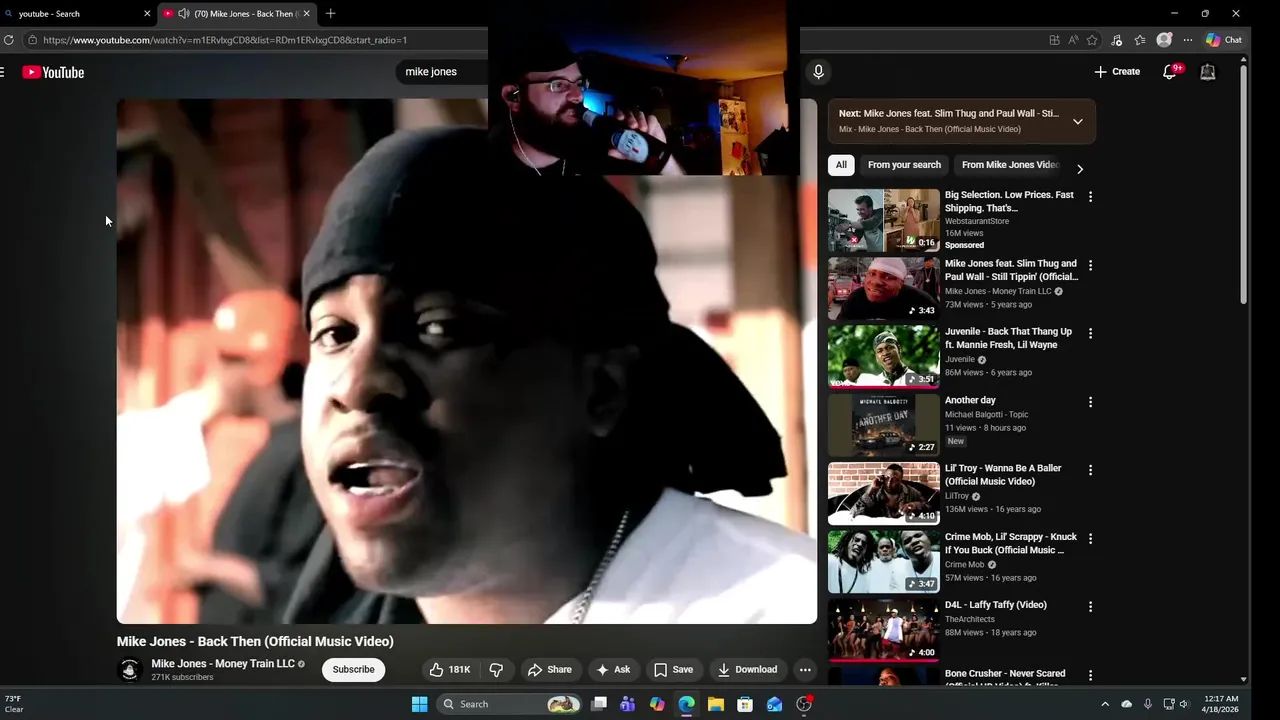1280x720 pixels.
Task: Save the video to a playlist
Action: pos(673,670)
